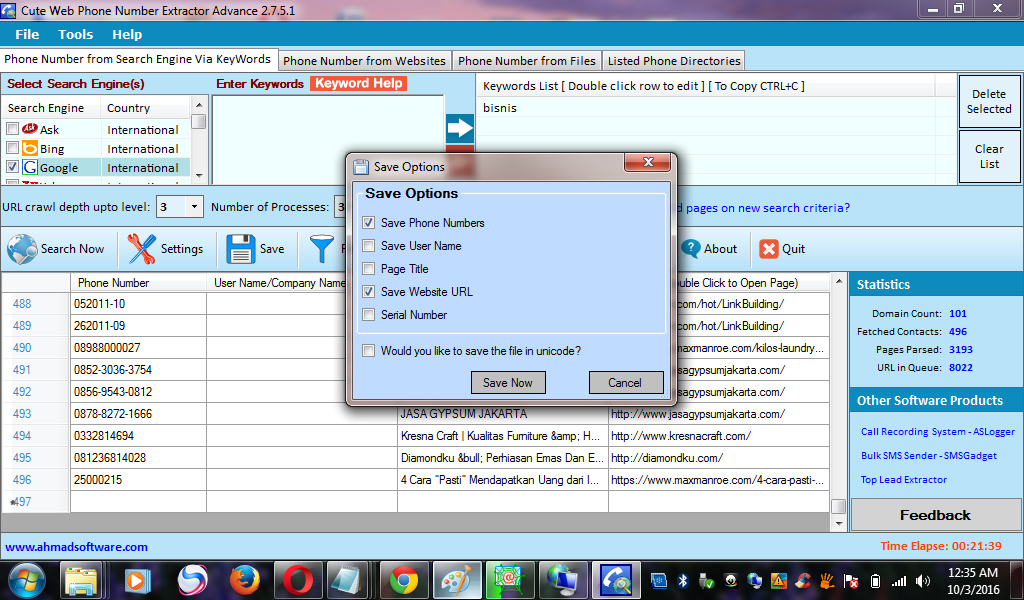Click the blue funnel filter icon

321,249
